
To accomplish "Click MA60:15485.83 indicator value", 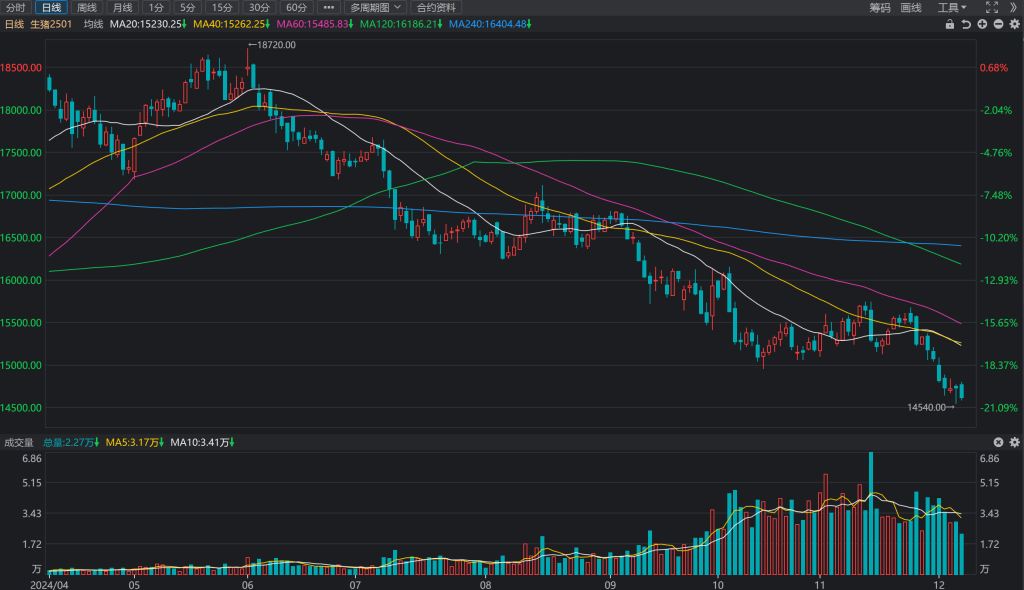I will (315, 24).
